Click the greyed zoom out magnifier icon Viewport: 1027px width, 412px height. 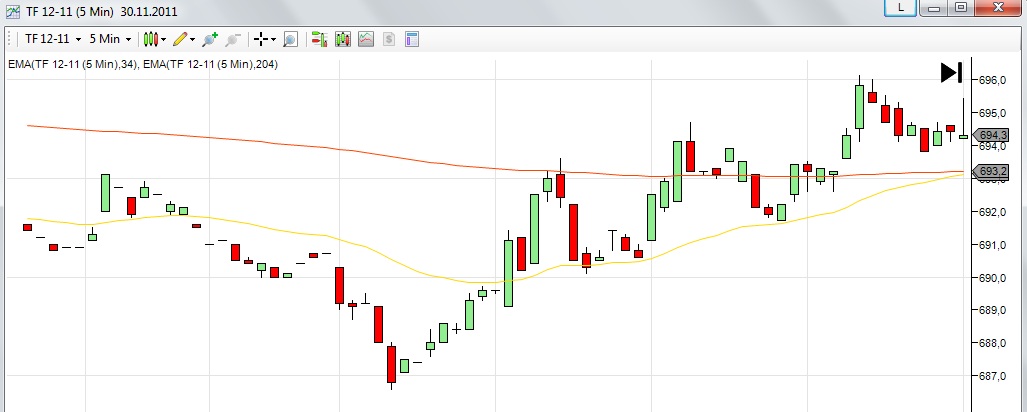pos(233,39)
